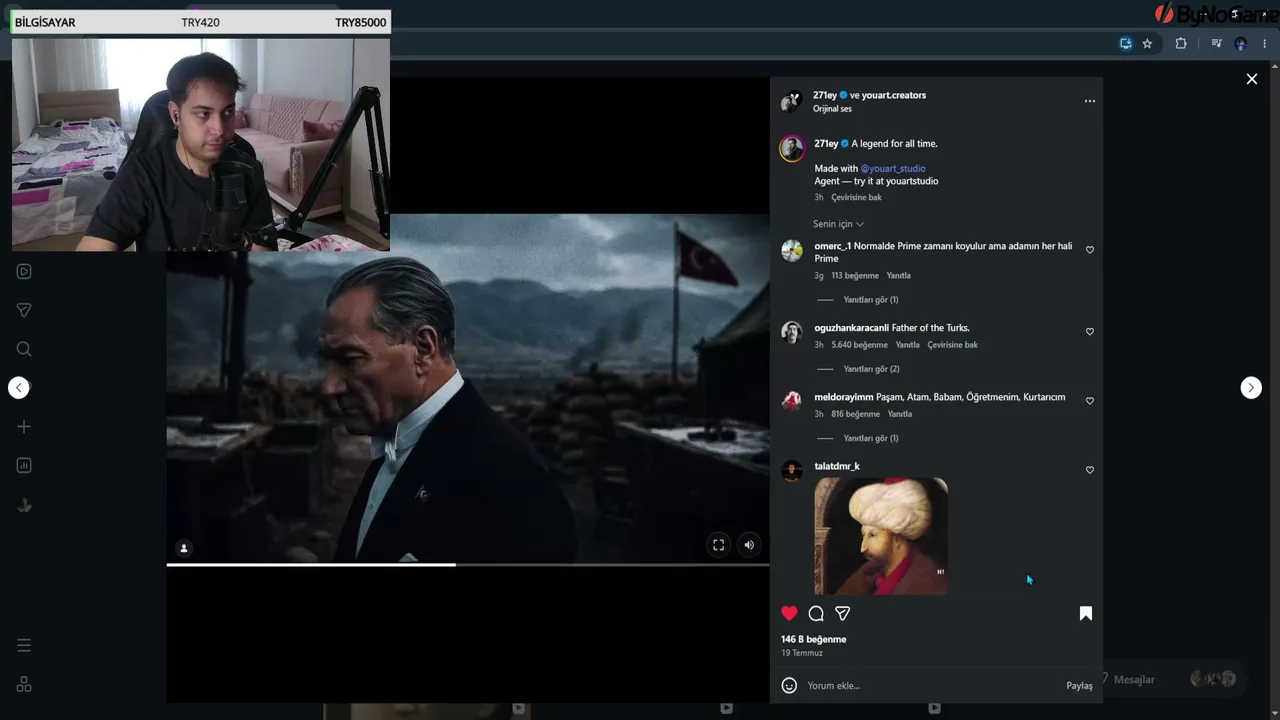Open the hamburger More menu in sidebar
This screenshot has width=1280, height=720.
[x=24, y=645]
